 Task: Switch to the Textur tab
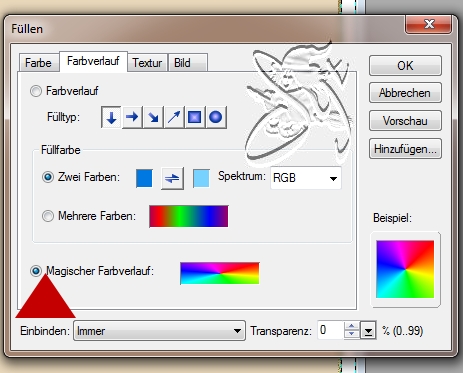[147, 63]
